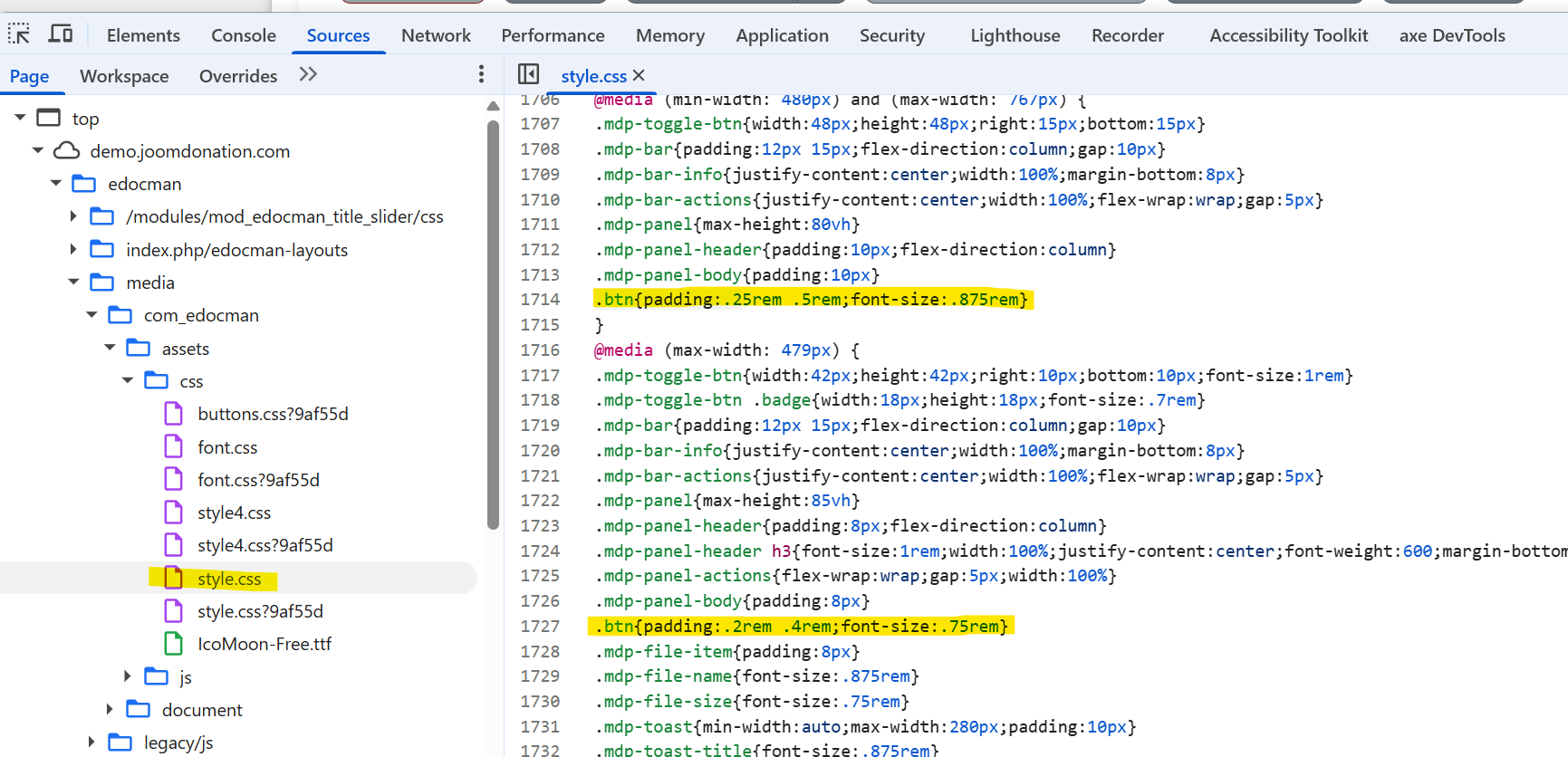
Task: Open the Performance panel
Action: click(553, 35)
